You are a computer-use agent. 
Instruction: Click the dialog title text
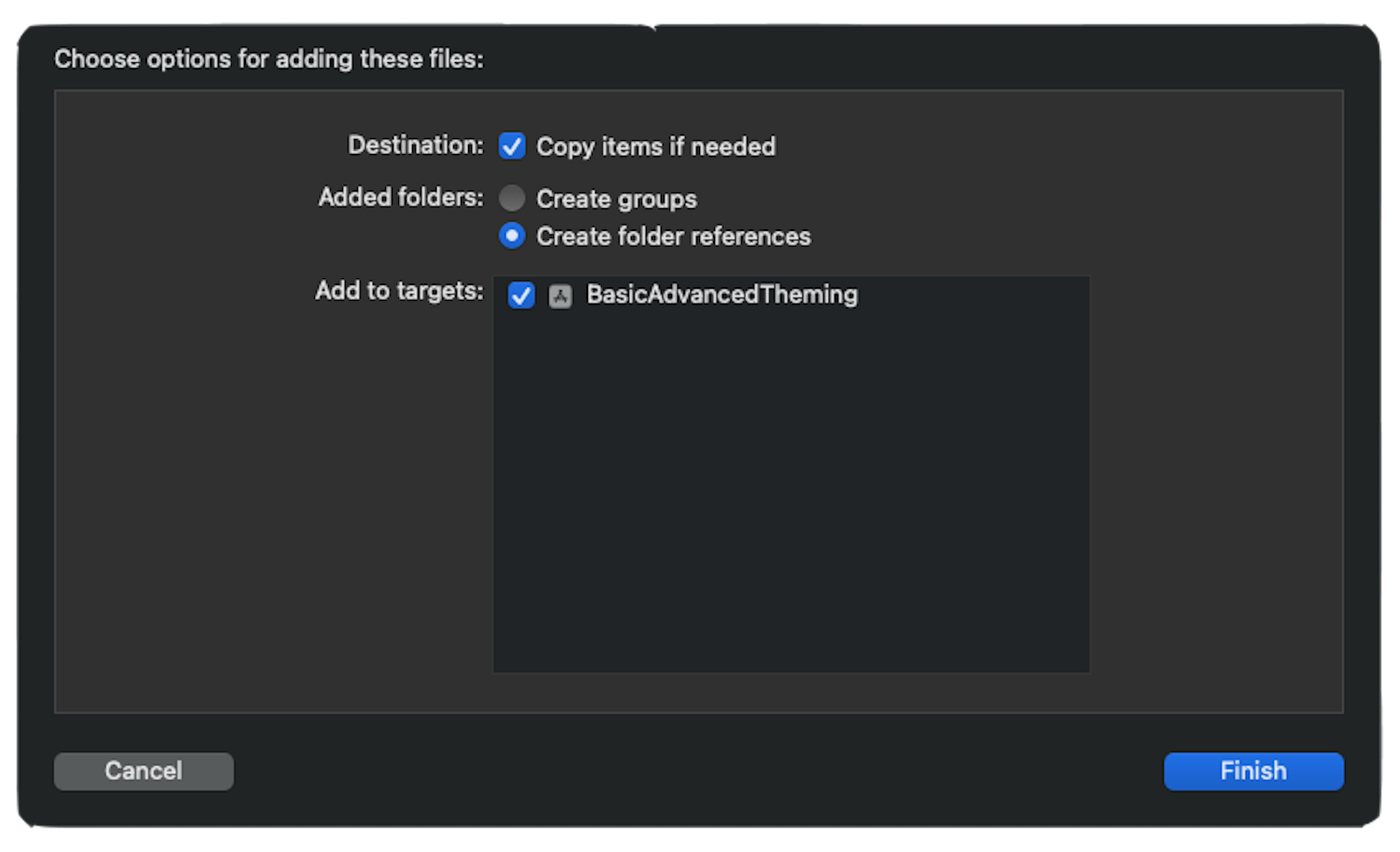(x=270, y=59)
